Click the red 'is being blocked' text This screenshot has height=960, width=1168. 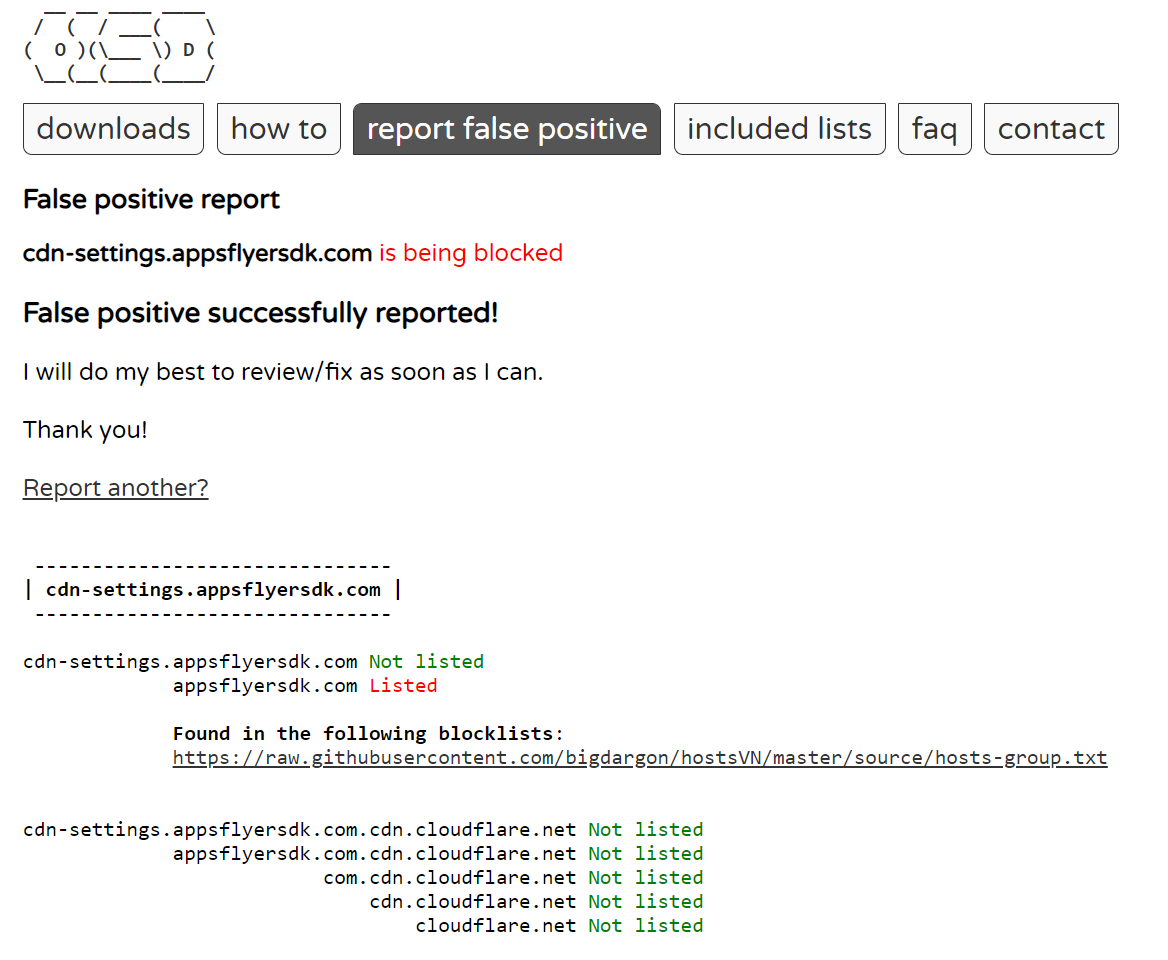click(471, 253)
